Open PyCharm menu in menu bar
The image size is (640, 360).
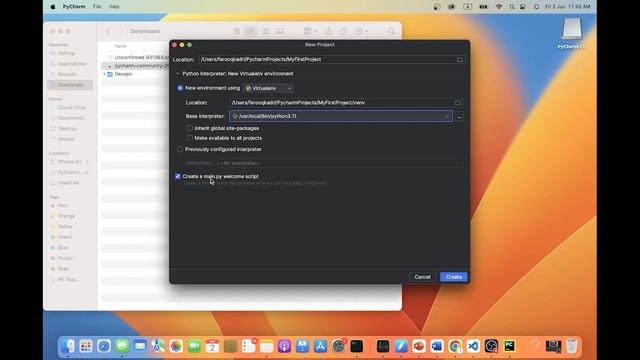(x=74, y=7)
